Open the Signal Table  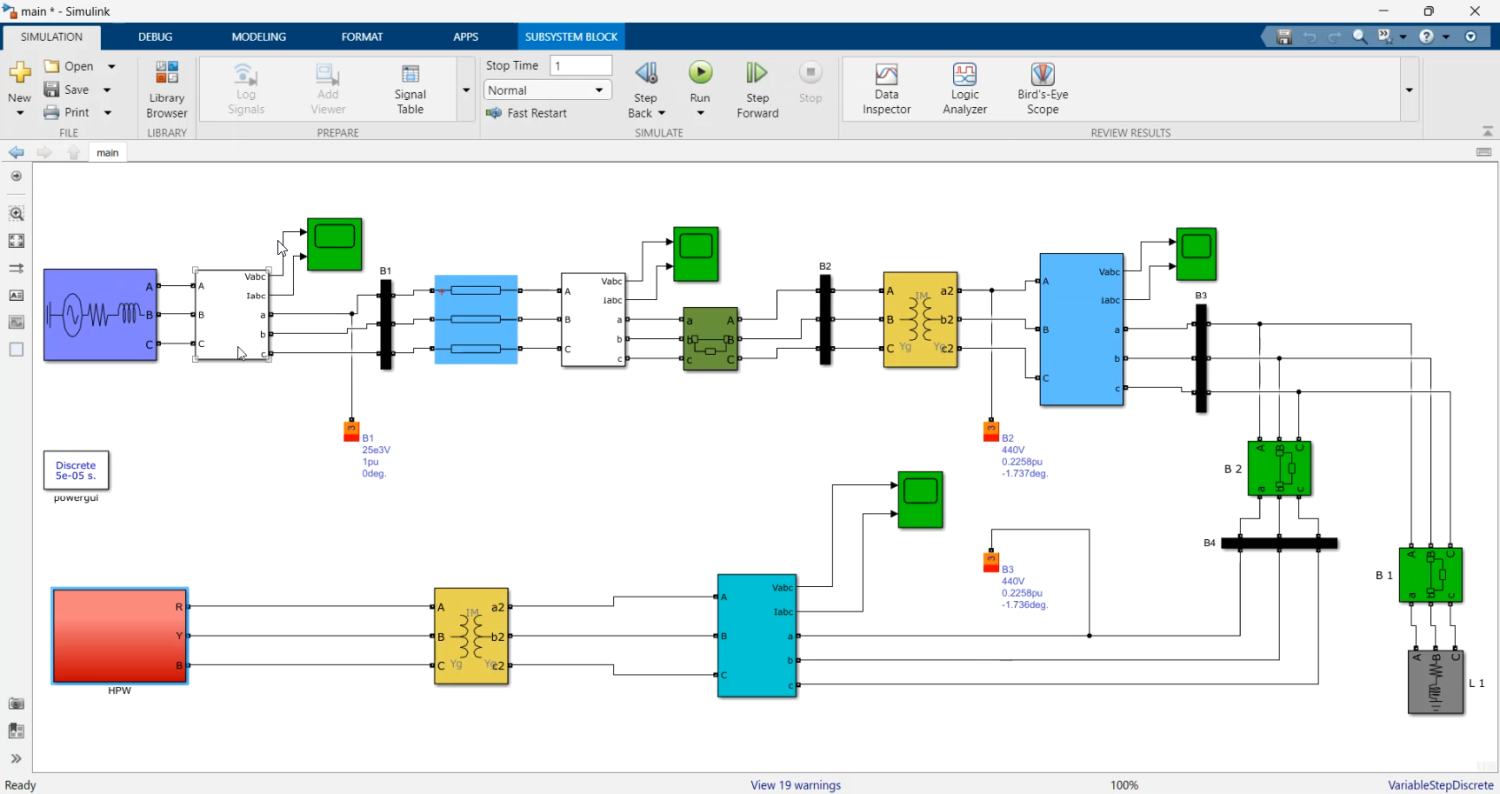click(x=410, y=89)
